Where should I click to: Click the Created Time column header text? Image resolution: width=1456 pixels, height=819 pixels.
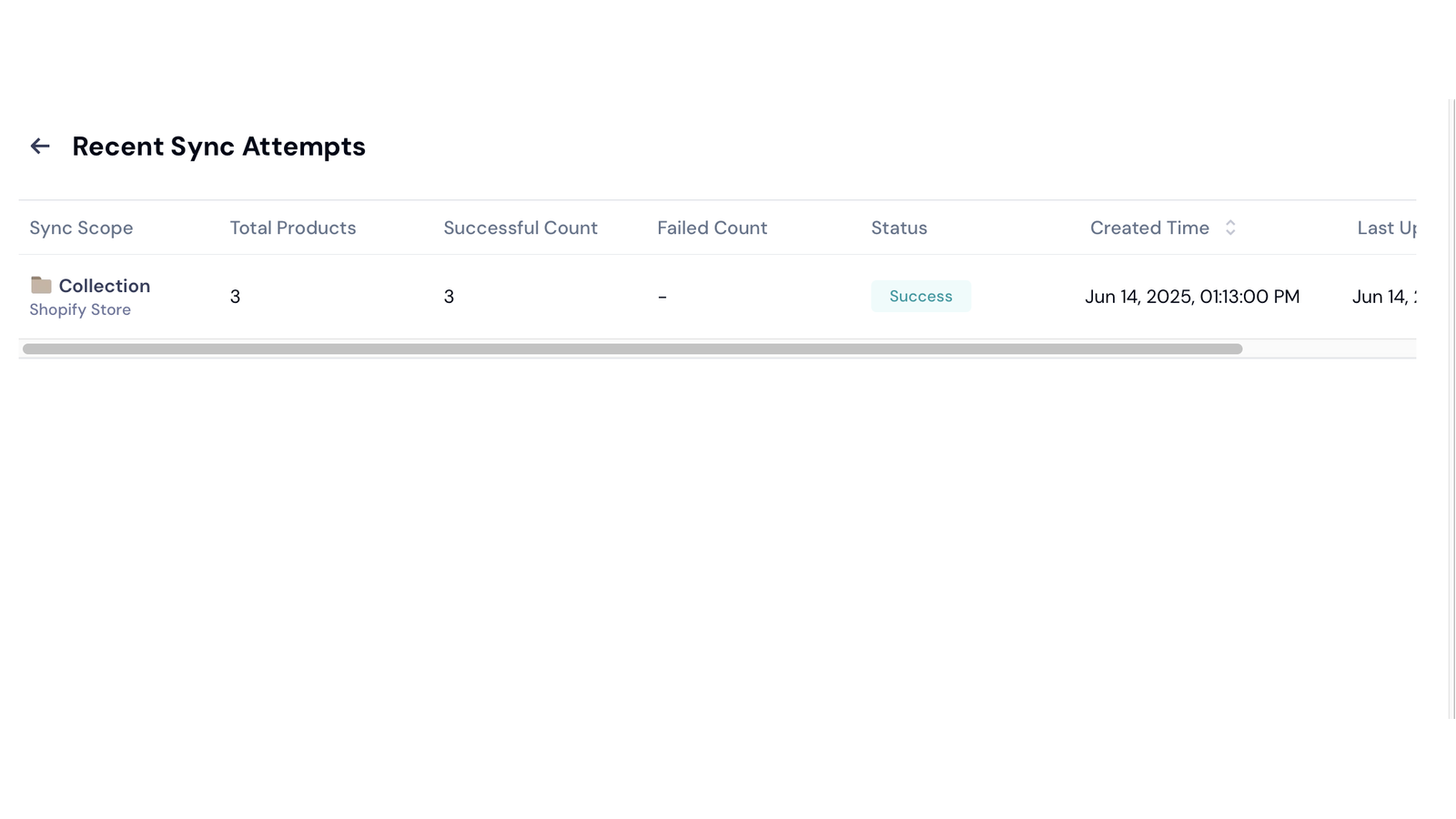click(1149, 227)
